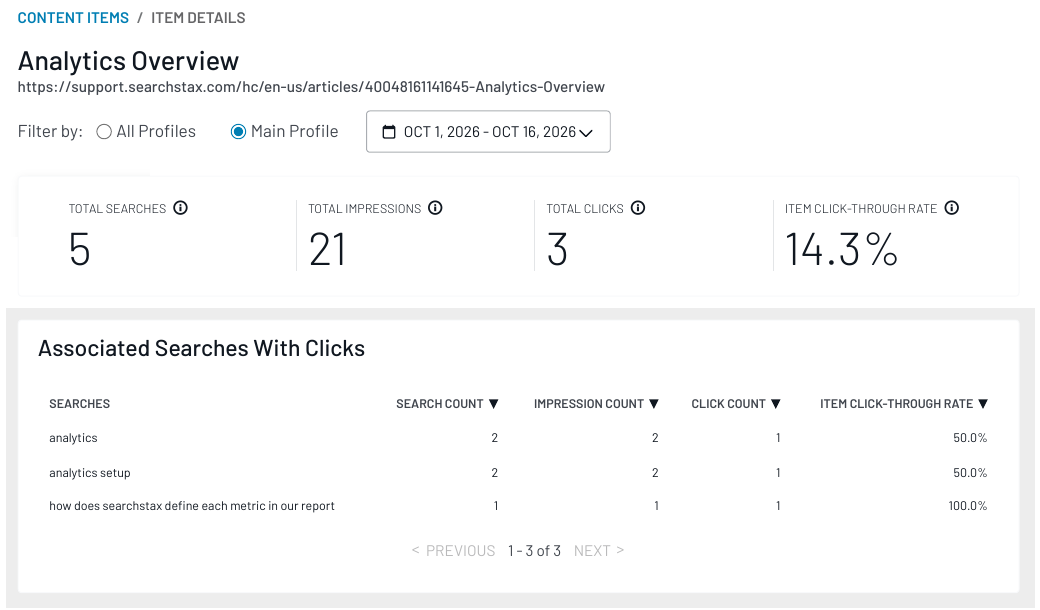Go to Content Items breadcrumb

[x=73, y=18]
